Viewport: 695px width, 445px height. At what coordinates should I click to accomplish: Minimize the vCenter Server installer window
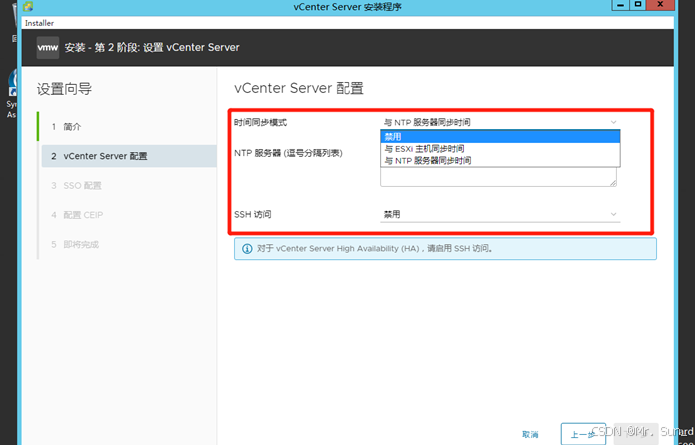click(x=621, y=5)
